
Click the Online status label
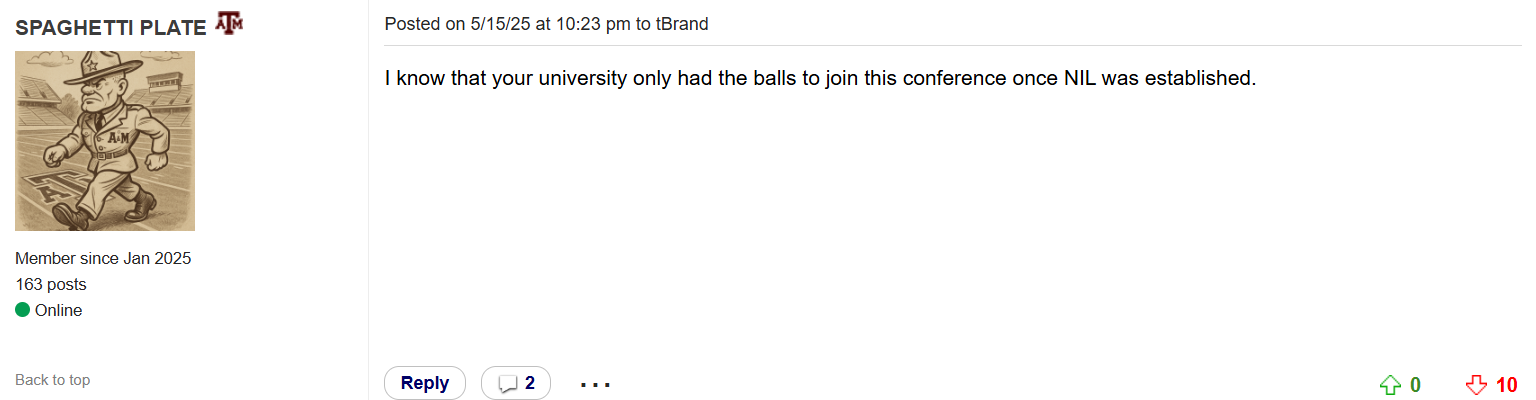point(58,310)
